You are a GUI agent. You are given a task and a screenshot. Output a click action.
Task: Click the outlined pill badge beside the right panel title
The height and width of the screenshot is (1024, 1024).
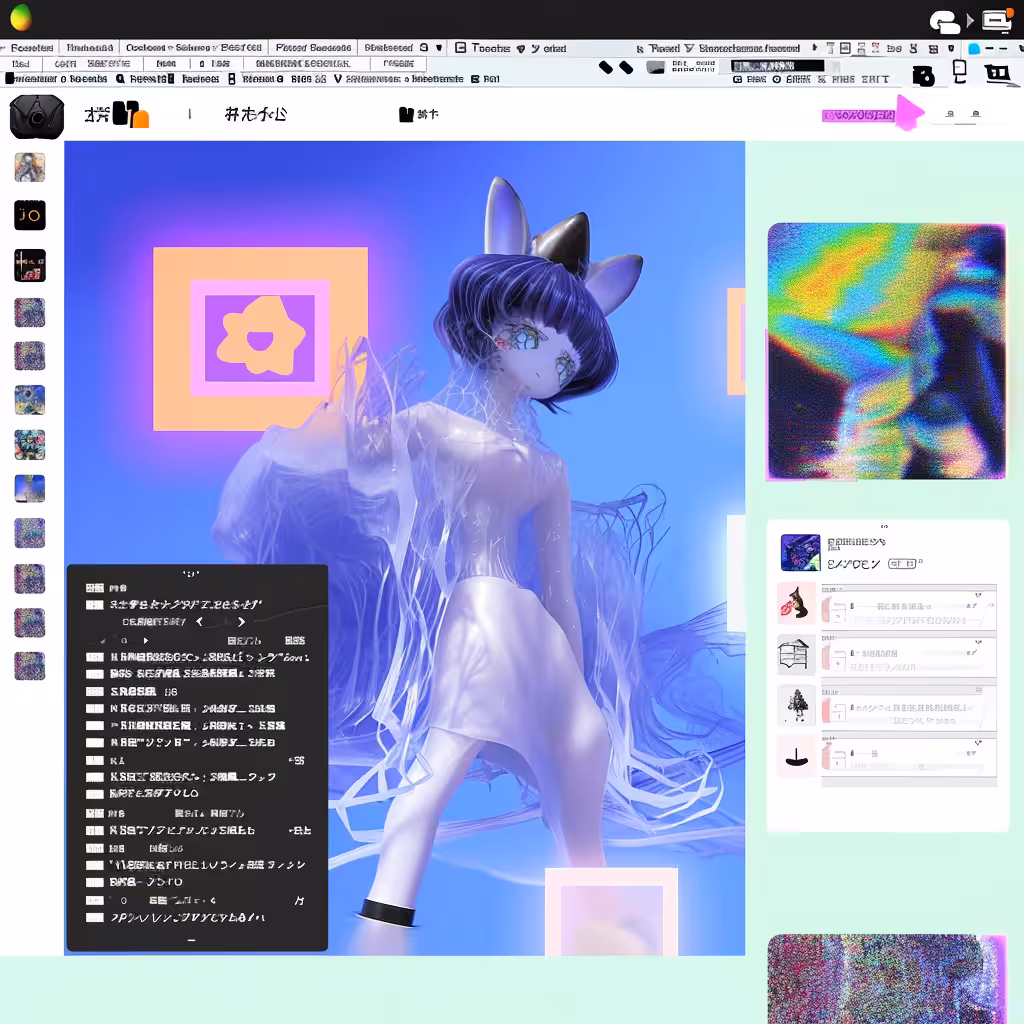(903, 564)
